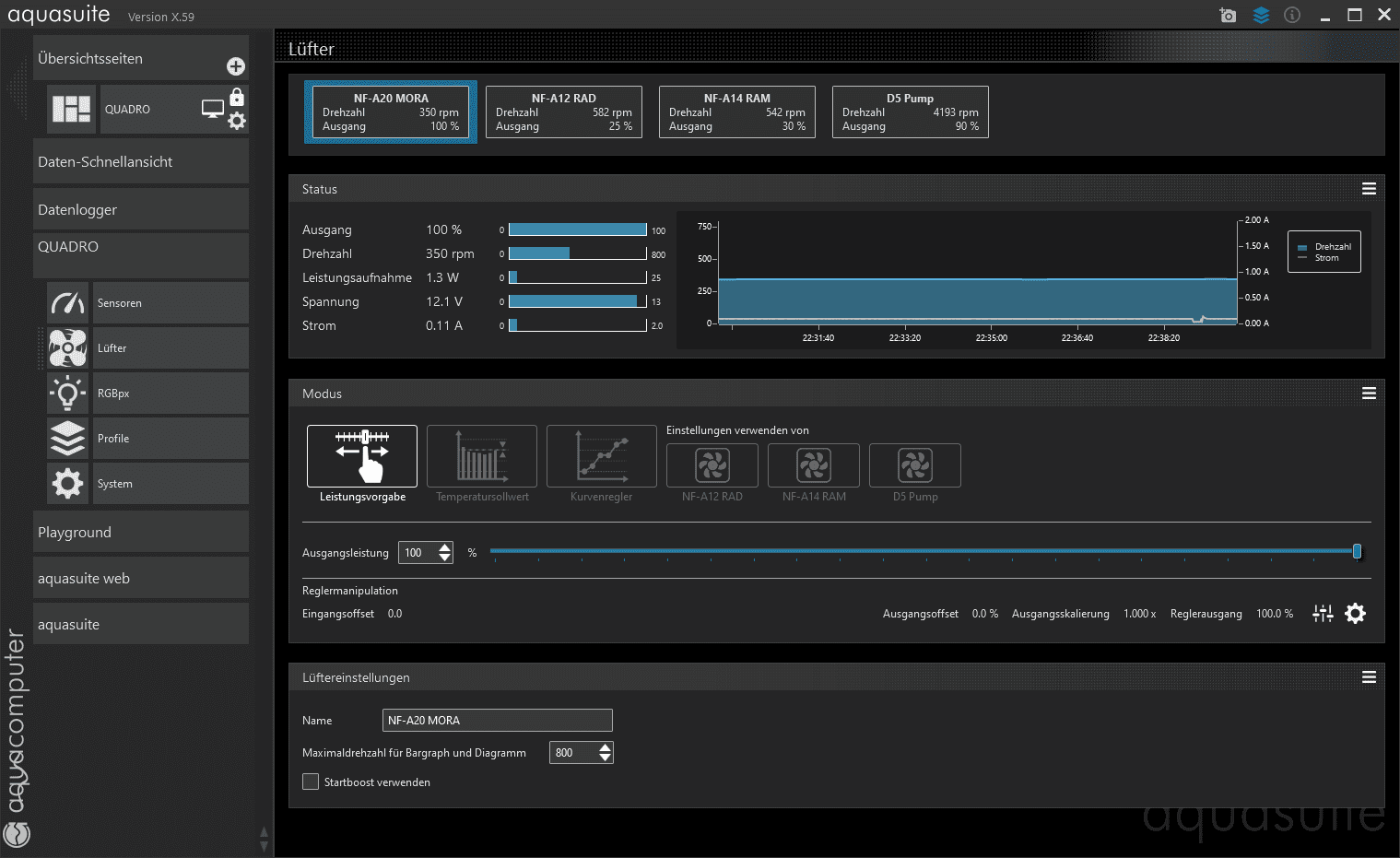Click the QUADRO overview page label
This screenshot has width=1400, height=858.
pyautogui.click(x=127, y=110)
